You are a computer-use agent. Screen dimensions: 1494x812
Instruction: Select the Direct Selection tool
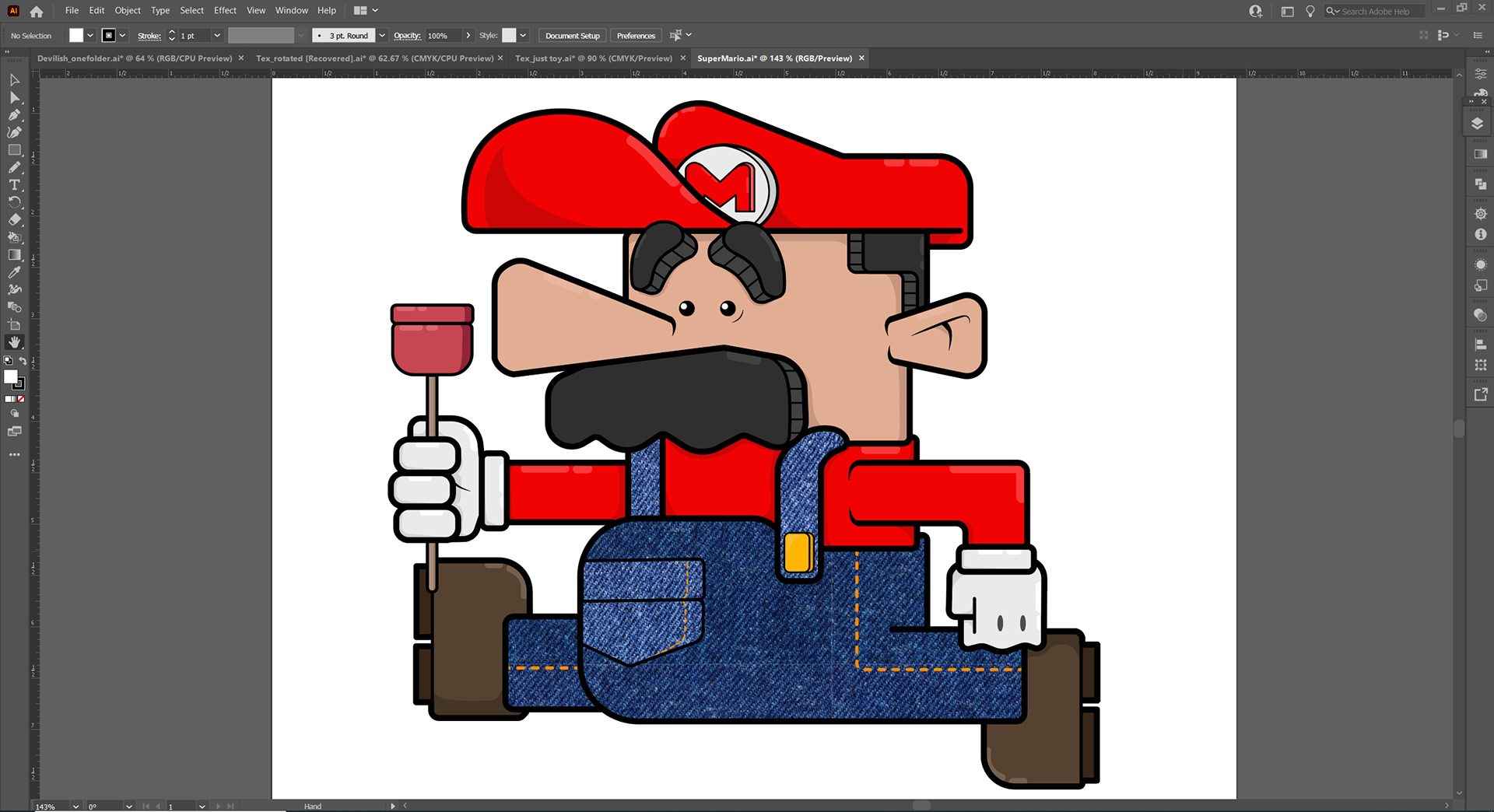click(14, 97)
